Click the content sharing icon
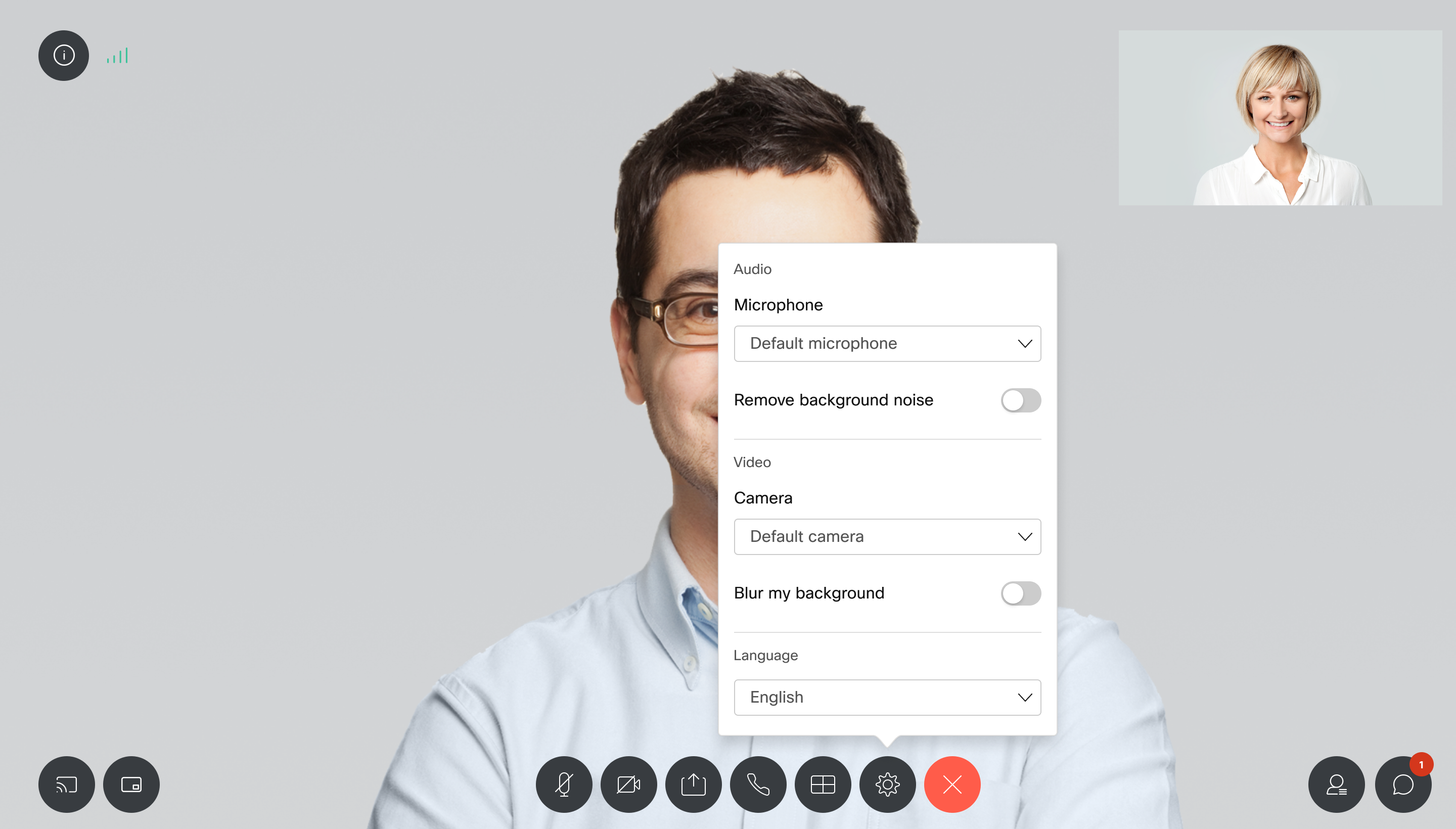 pyautogui.click(x=692, y=784)
